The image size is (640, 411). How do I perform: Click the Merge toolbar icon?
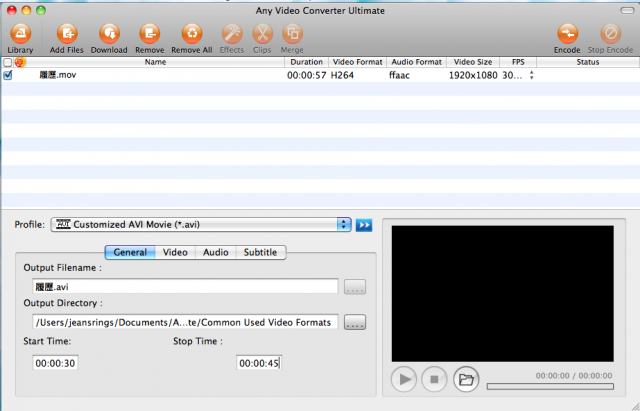[292, 33]
